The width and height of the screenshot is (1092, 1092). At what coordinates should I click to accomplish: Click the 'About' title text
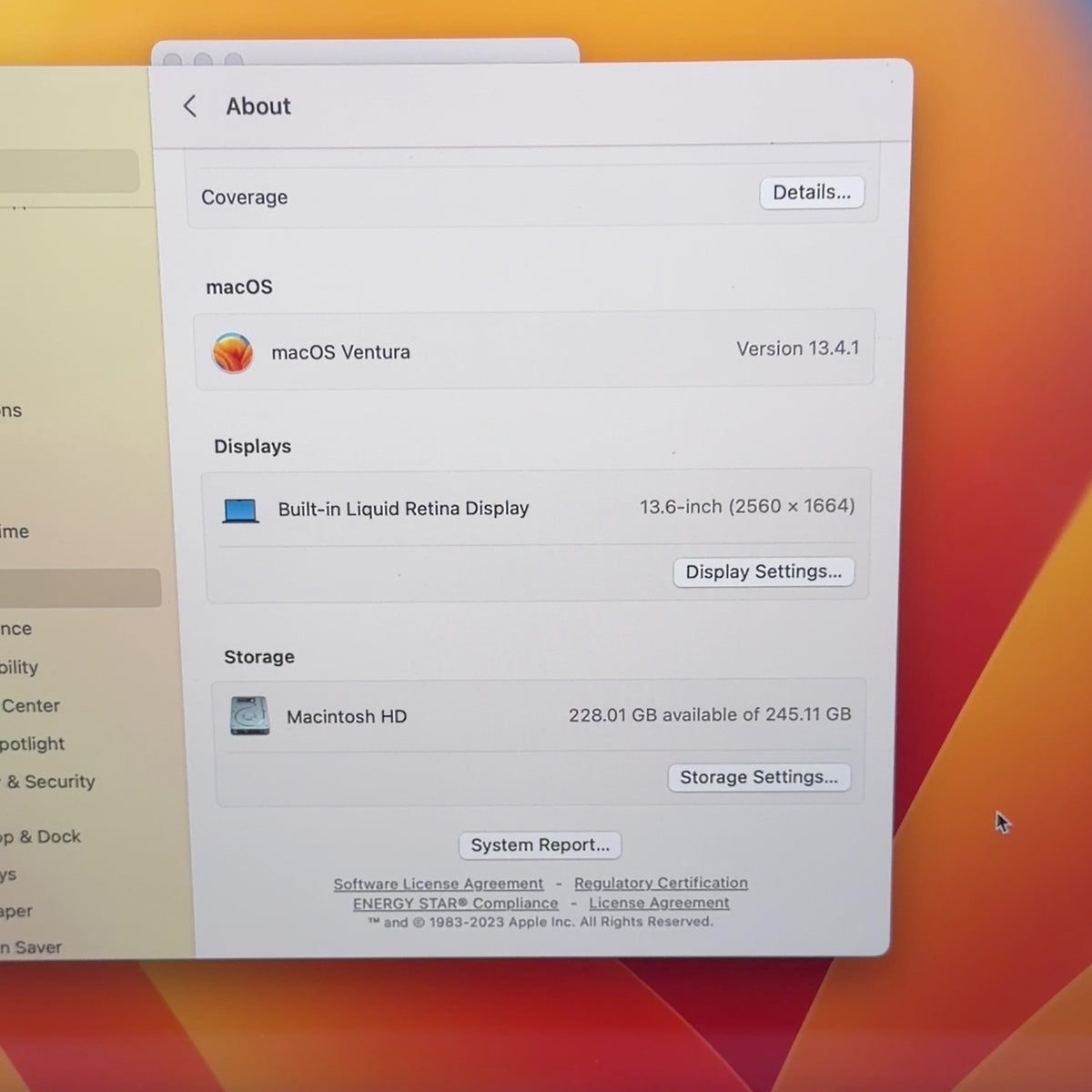point(258,106)
